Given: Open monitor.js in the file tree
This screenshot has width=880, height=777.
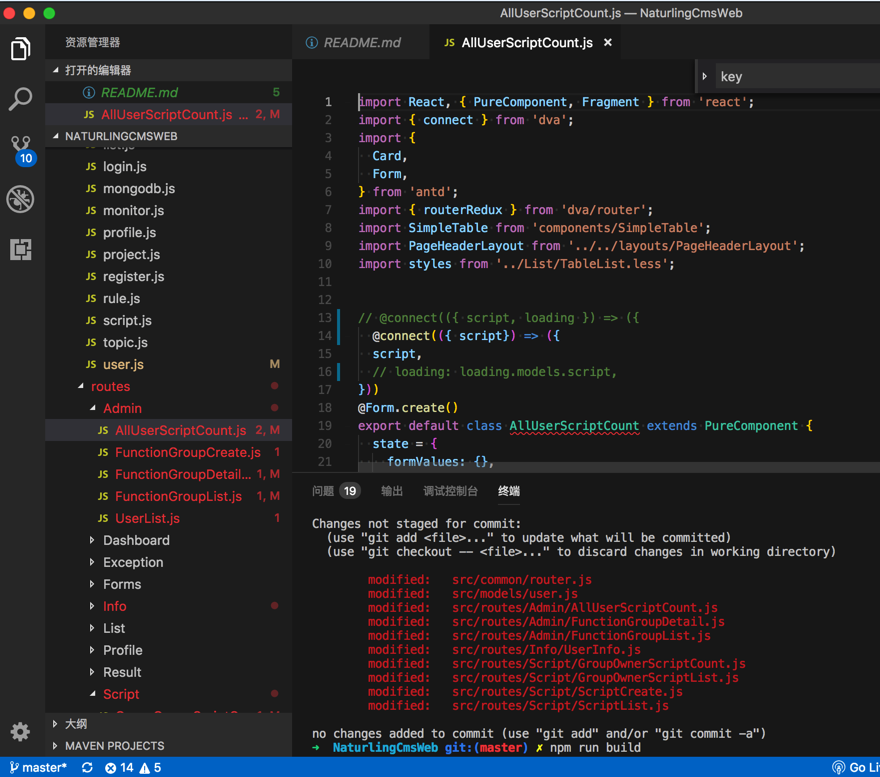Looking at the screenshot, I should pos(168,210).
